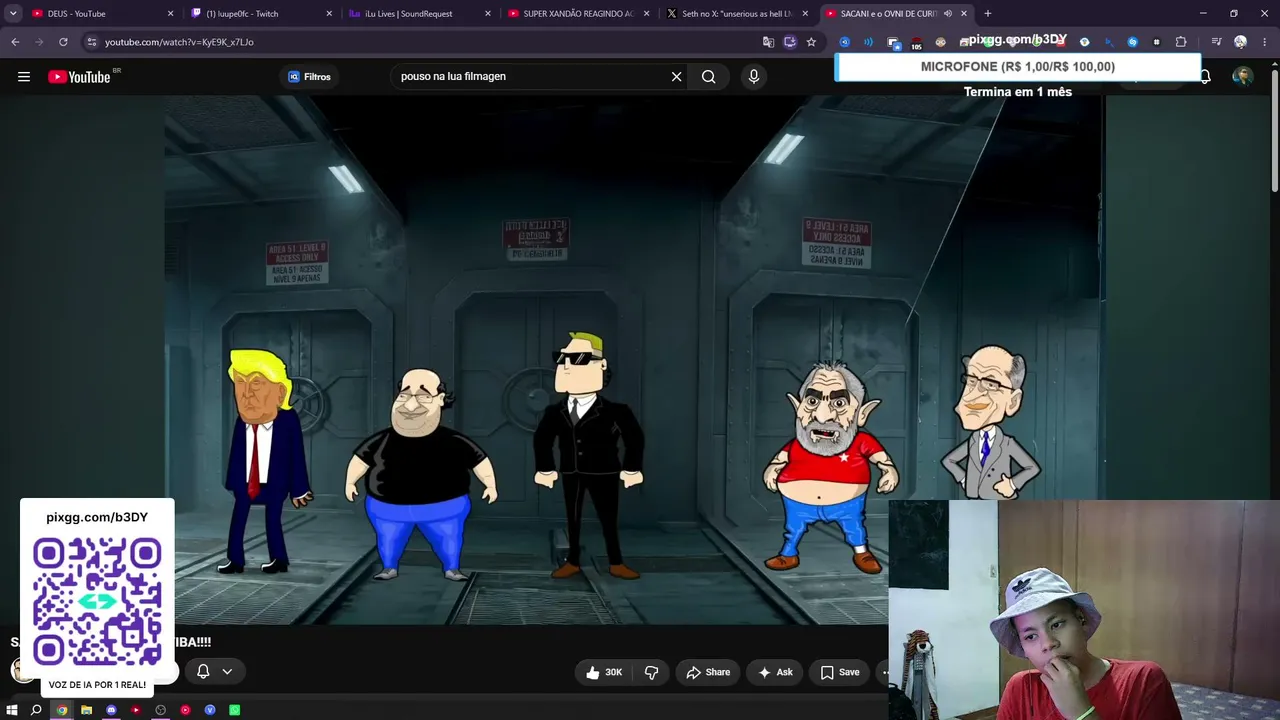This screenshot has height=720, width=1280.
Task: Open WhatsApp from the taskbar
Action: 234,710
